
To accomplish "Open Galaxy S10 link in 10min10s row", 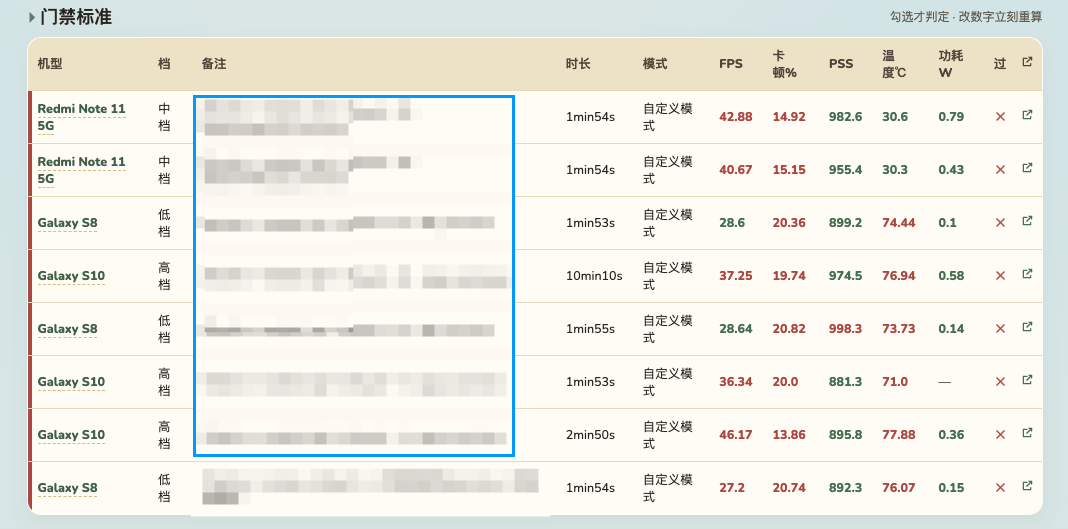I will click(x=71, y=276).
